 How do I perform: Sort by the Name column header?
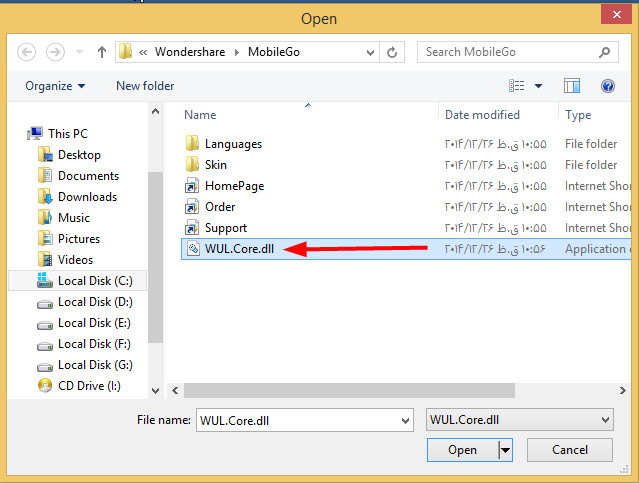(x=200, y=115)
